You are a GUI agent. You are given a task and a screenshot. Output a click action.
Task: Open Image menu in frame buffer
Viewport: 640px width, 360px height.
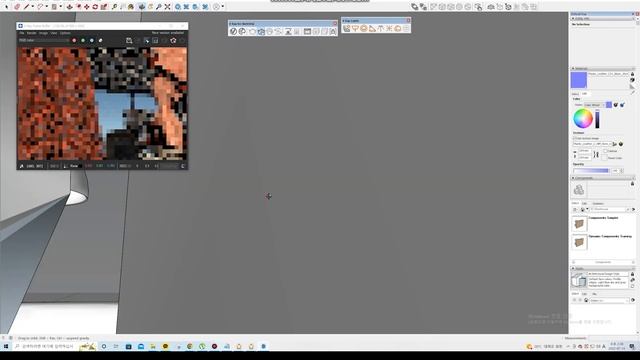click(43, 33)
